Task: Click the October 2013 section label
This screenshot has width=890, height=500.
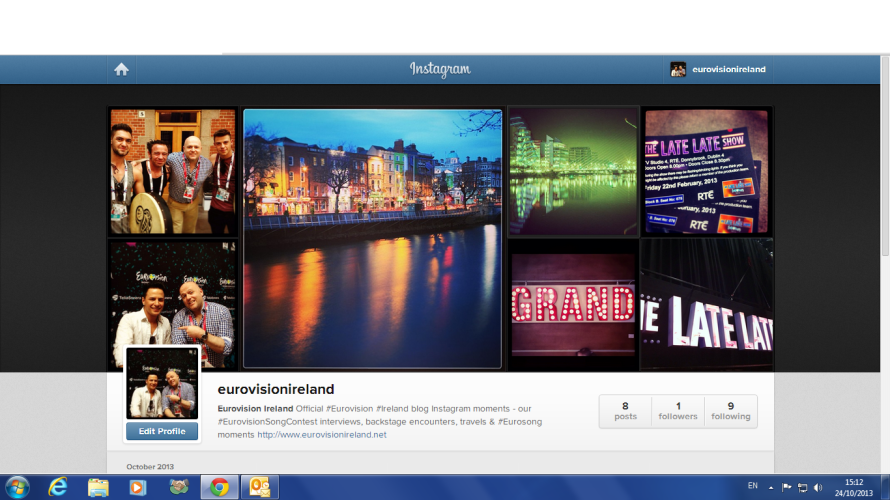Action: 150,467
